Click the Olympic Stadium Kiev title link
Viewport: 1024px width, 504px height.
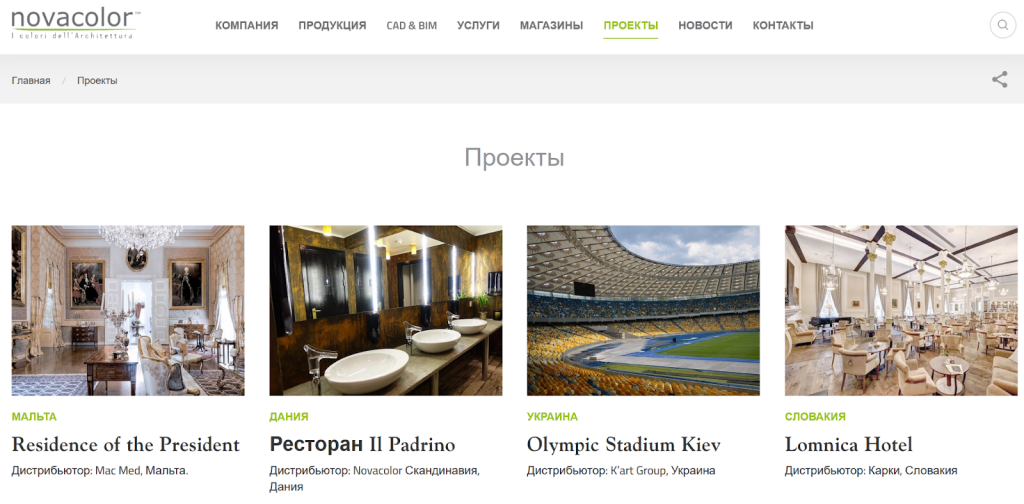[x=624, y=445]
